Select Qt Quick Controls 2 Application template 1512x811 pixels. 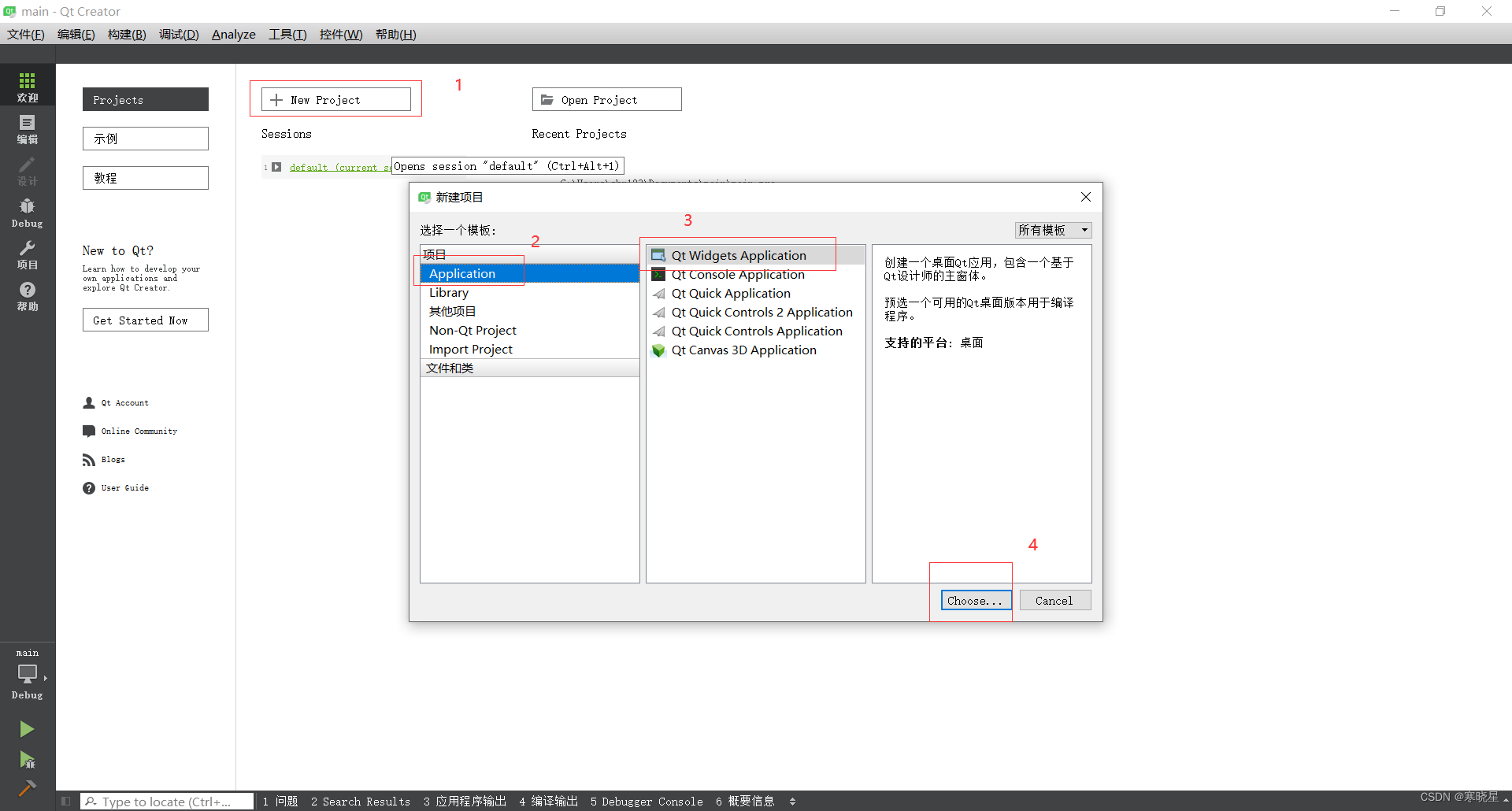pyautogui.click(x=755, y=312)
